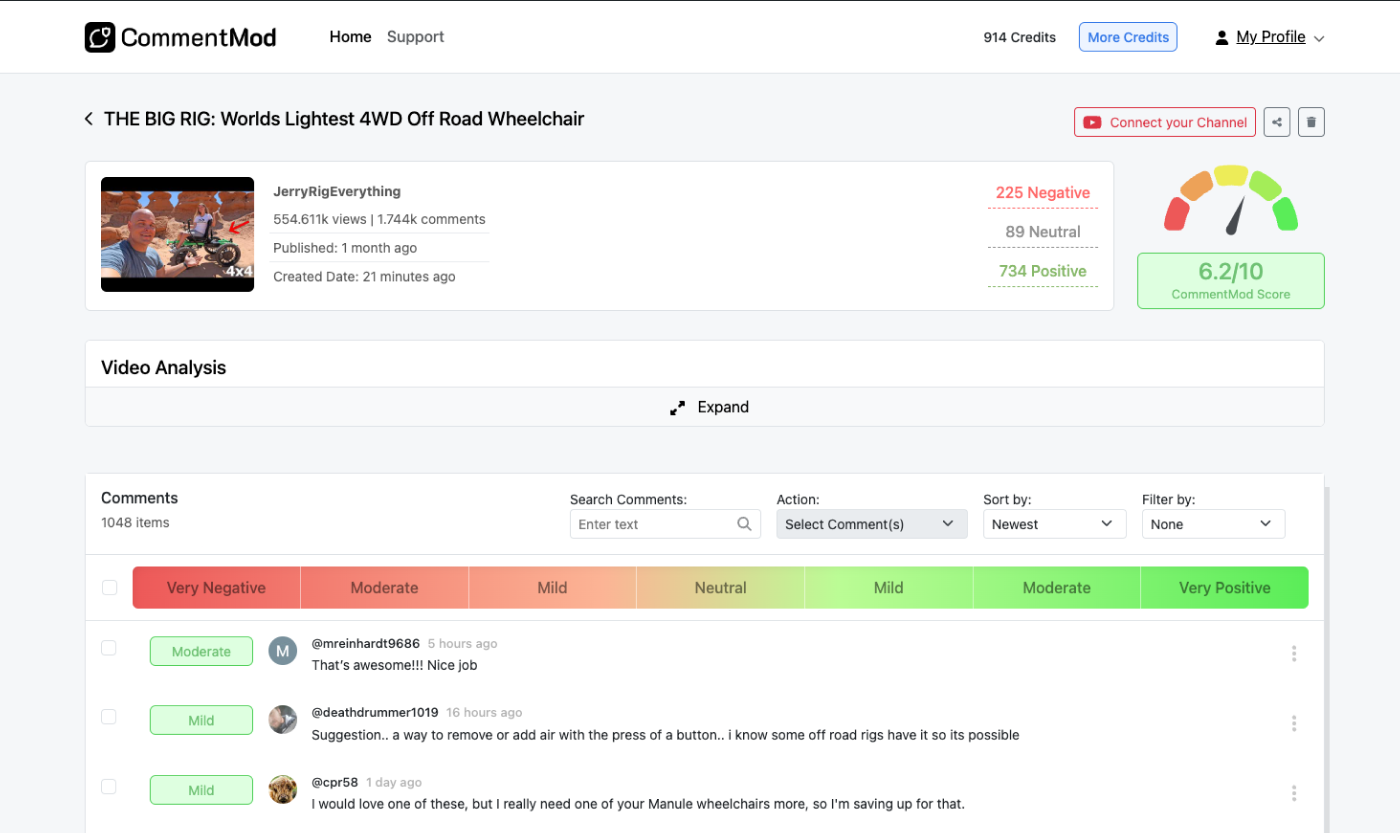Toggle the select-all comments checkbox
Viewport: 1400px width, 833px height.
[109, 588]
